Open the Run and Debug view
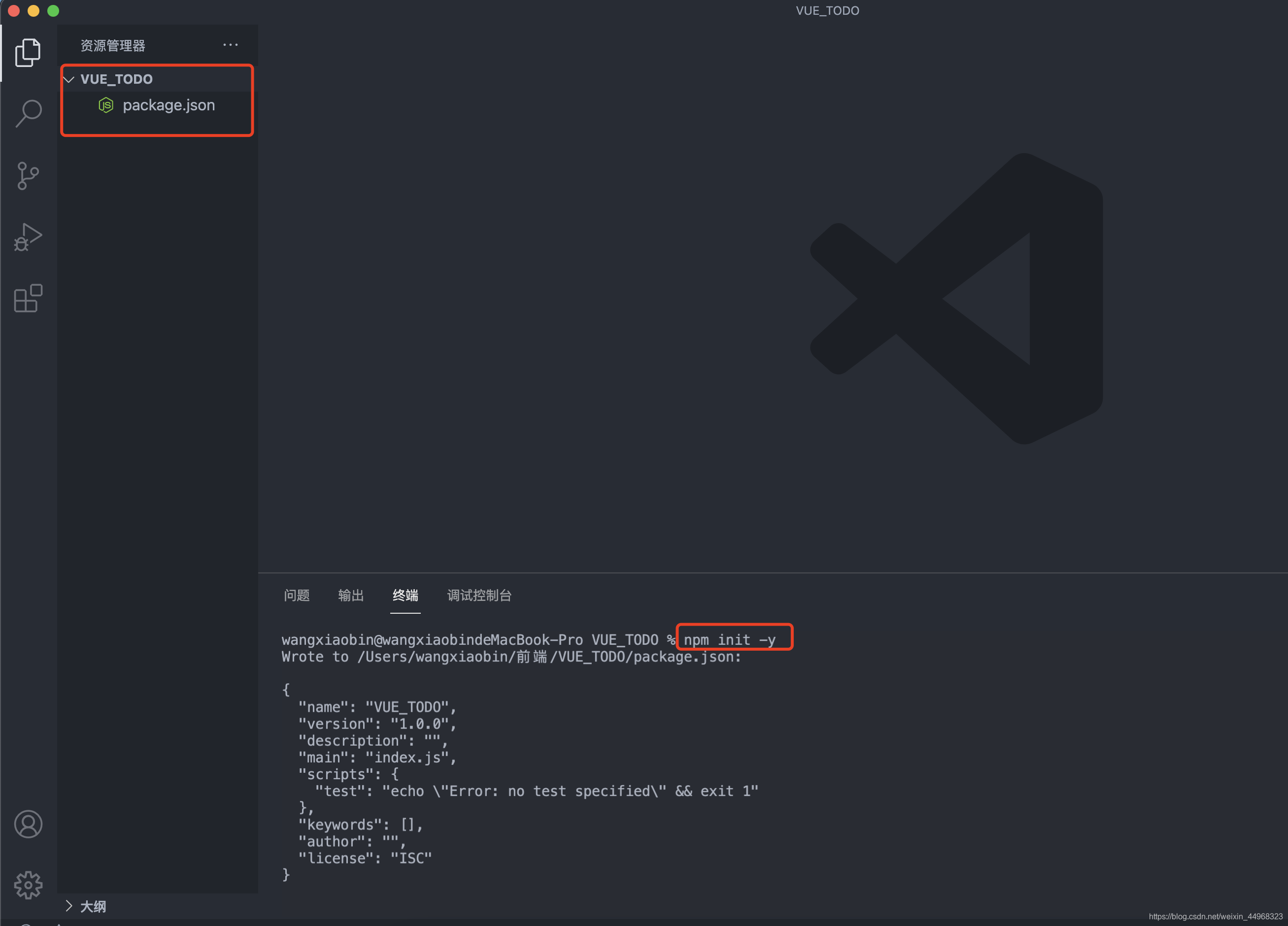The width and height of the screenshot is (1288, 926). (28, 237)
